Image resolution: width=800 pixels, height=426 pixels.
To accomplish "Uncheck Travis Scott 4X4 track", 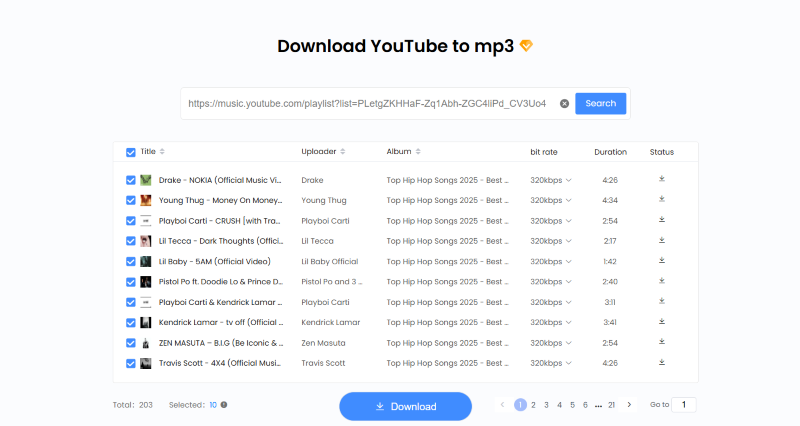I will click(131, 363).
